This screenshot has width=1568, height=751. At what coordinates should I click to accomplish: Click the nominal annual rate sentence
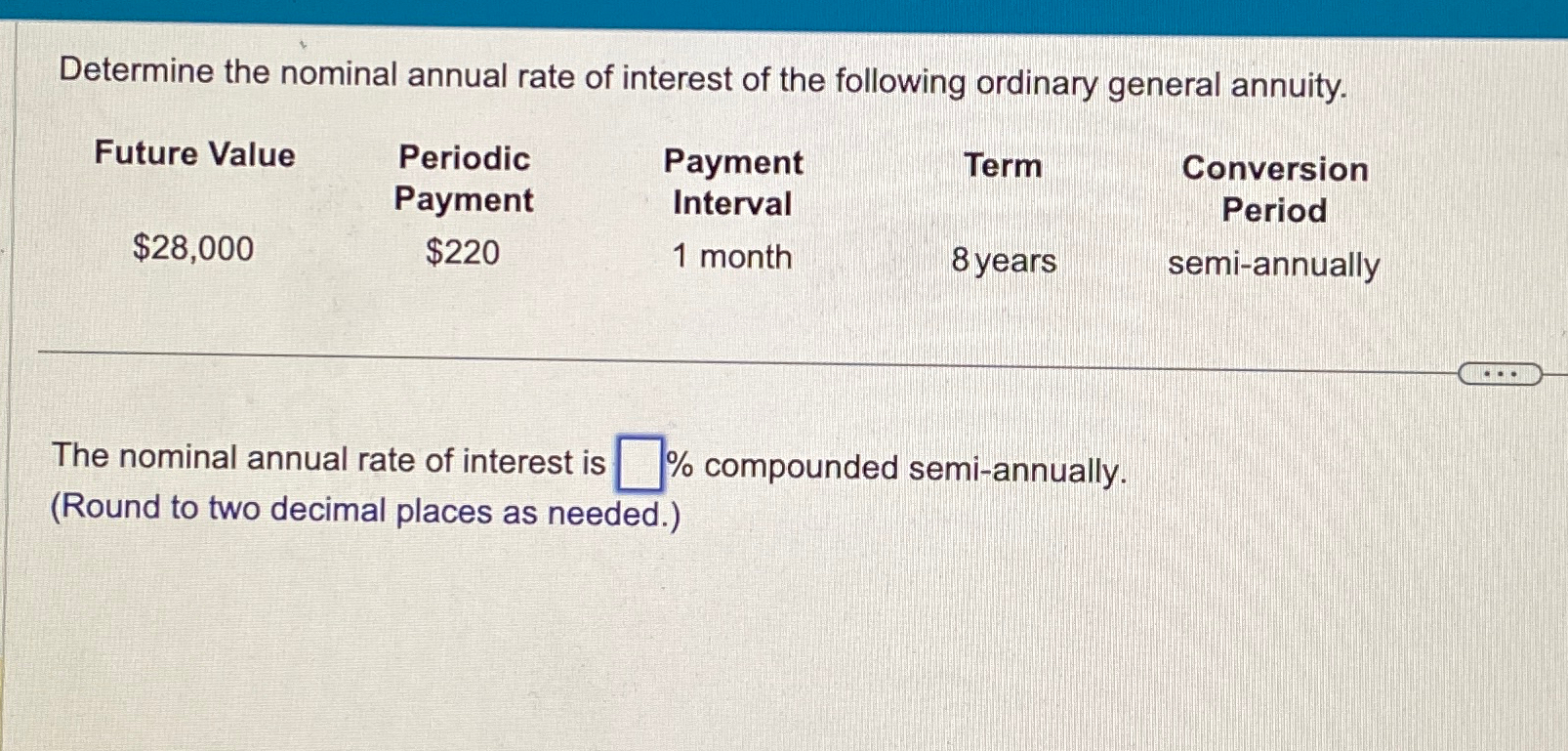click(327, 461)
